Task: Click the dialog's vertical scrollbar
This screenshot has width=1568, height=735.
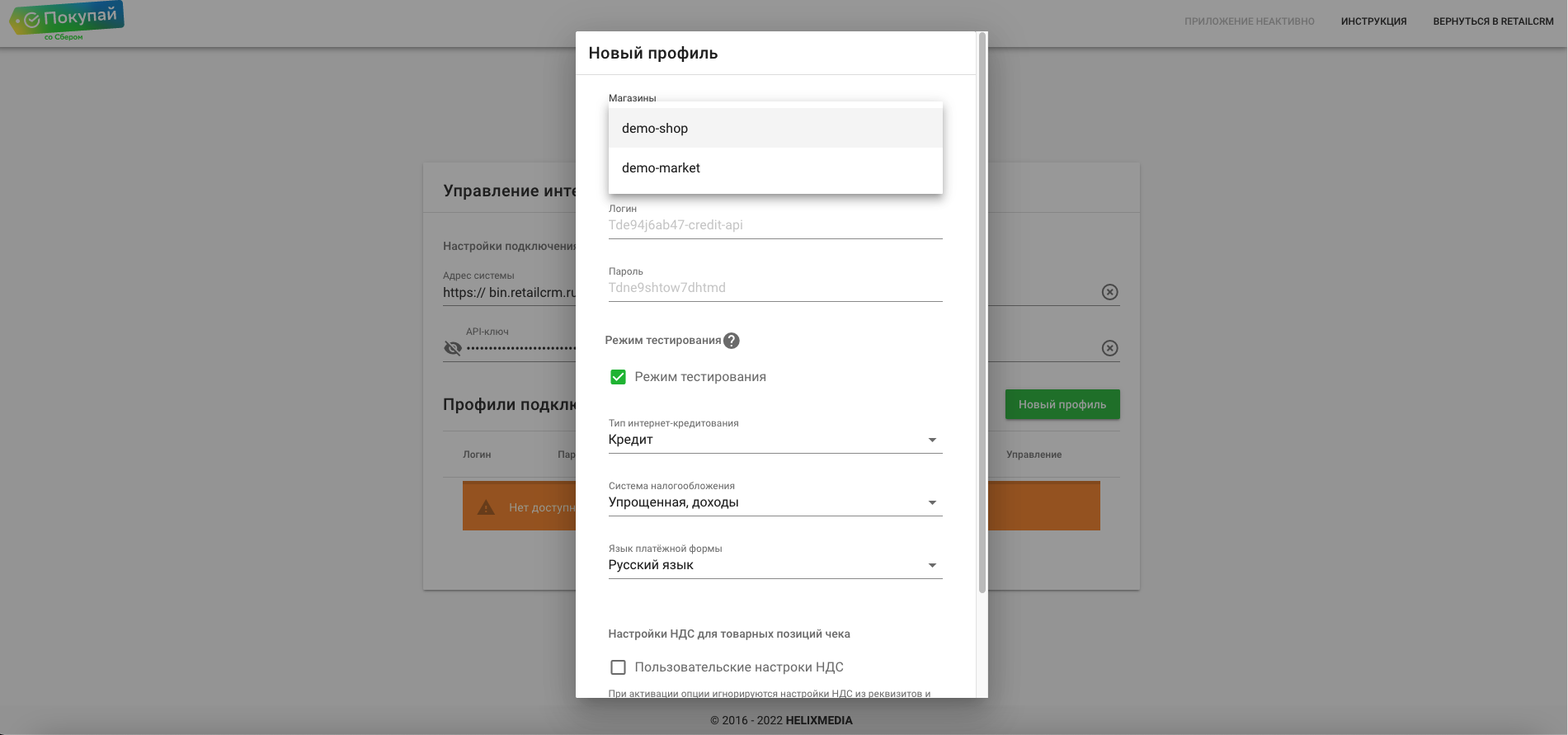Action: (x=982, y=312)
